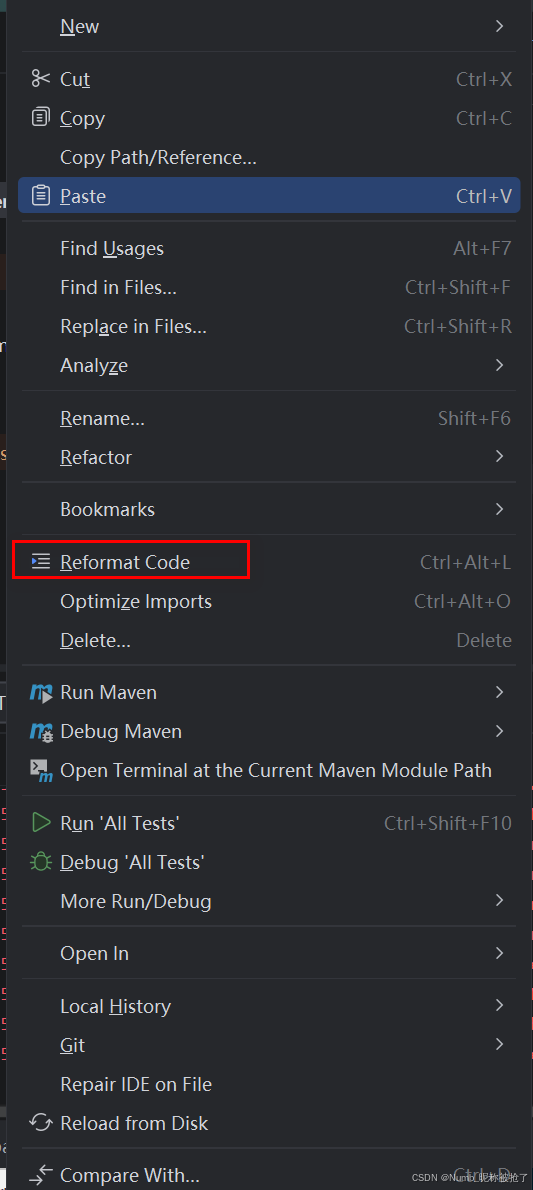The width and height of the screenshot is (533, 1190).
Task: Expand the Analyze submenu arrow
Action: pos(499,365)
